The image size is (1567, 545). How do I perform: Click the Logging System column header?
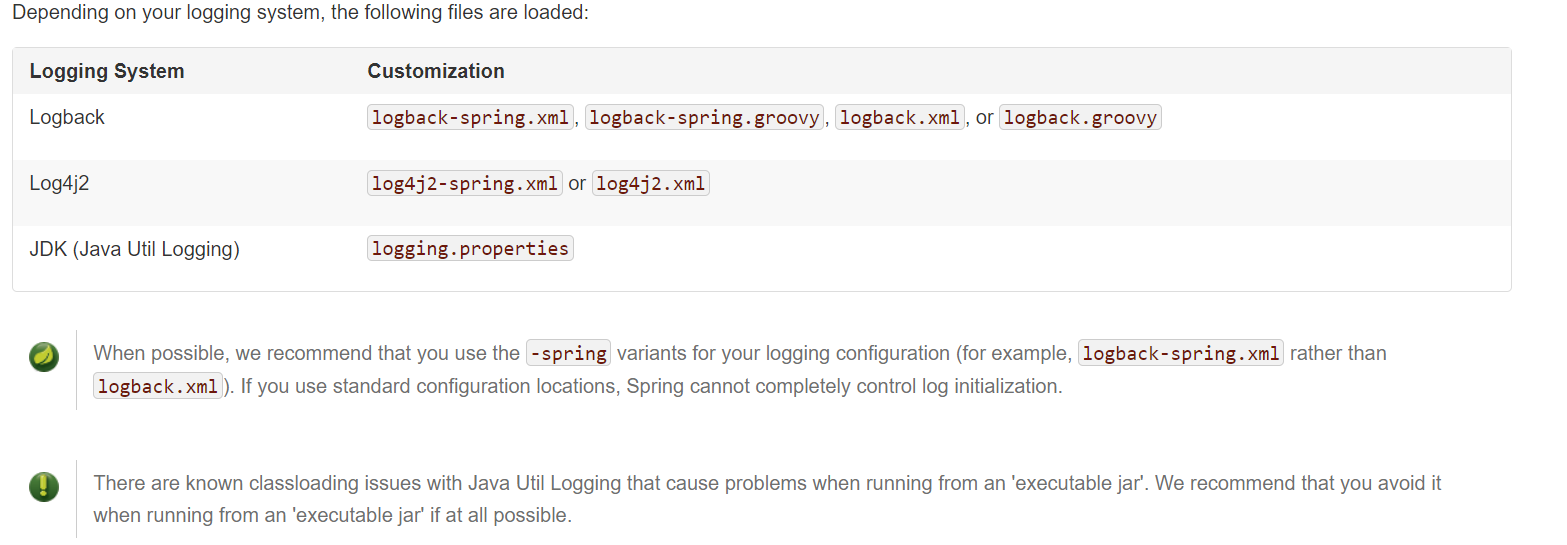107,71
